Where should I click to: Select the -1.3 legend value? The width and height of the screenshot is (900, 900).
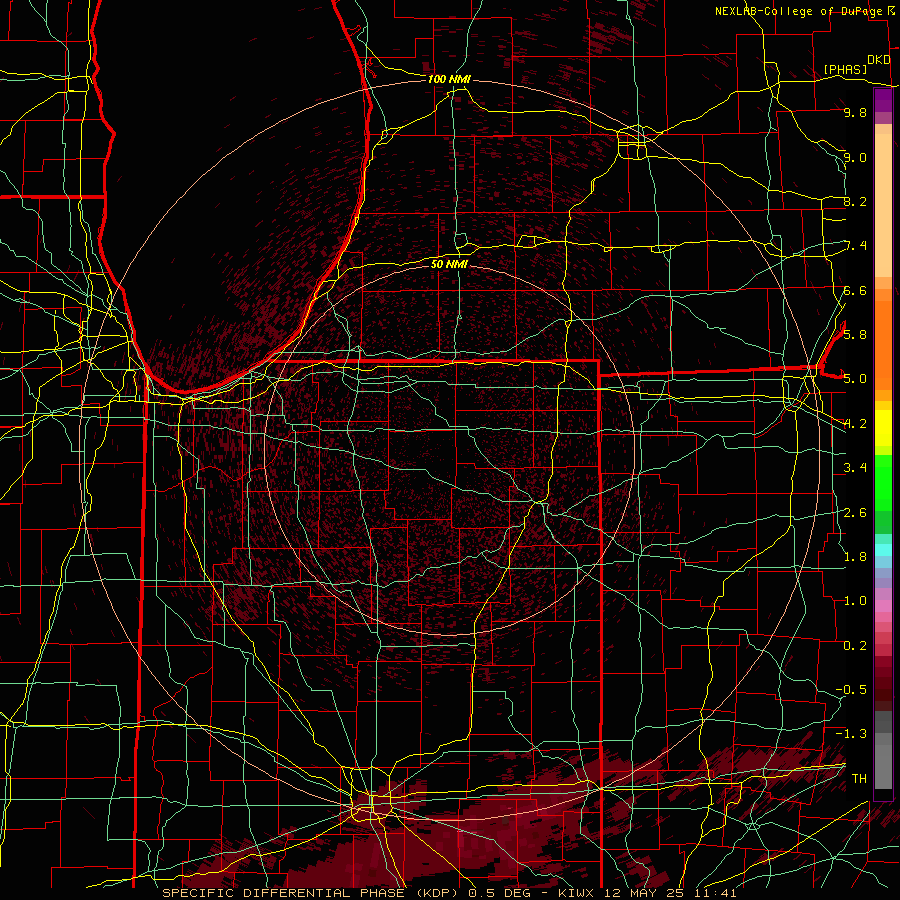point(851,734)
